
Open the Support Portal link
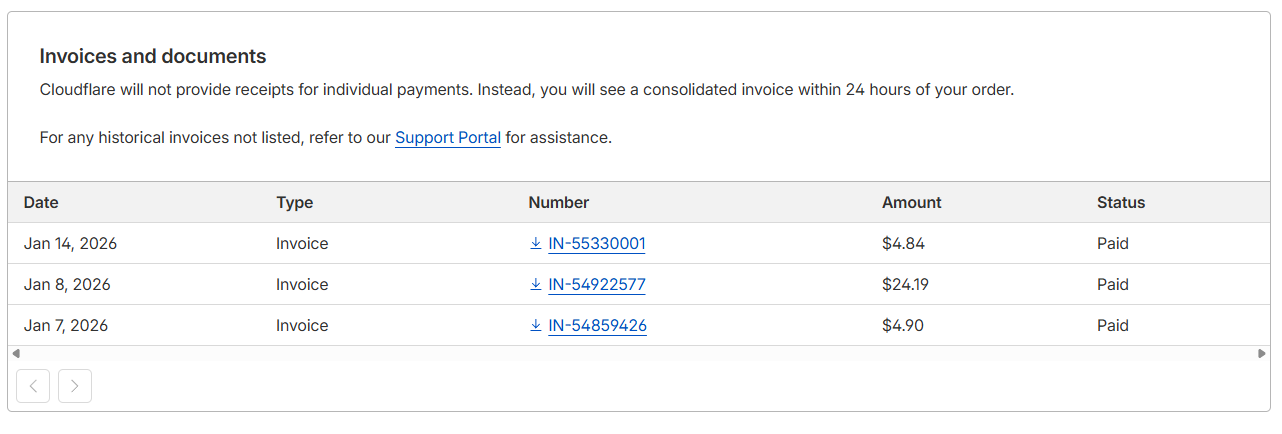click(447, 138)
